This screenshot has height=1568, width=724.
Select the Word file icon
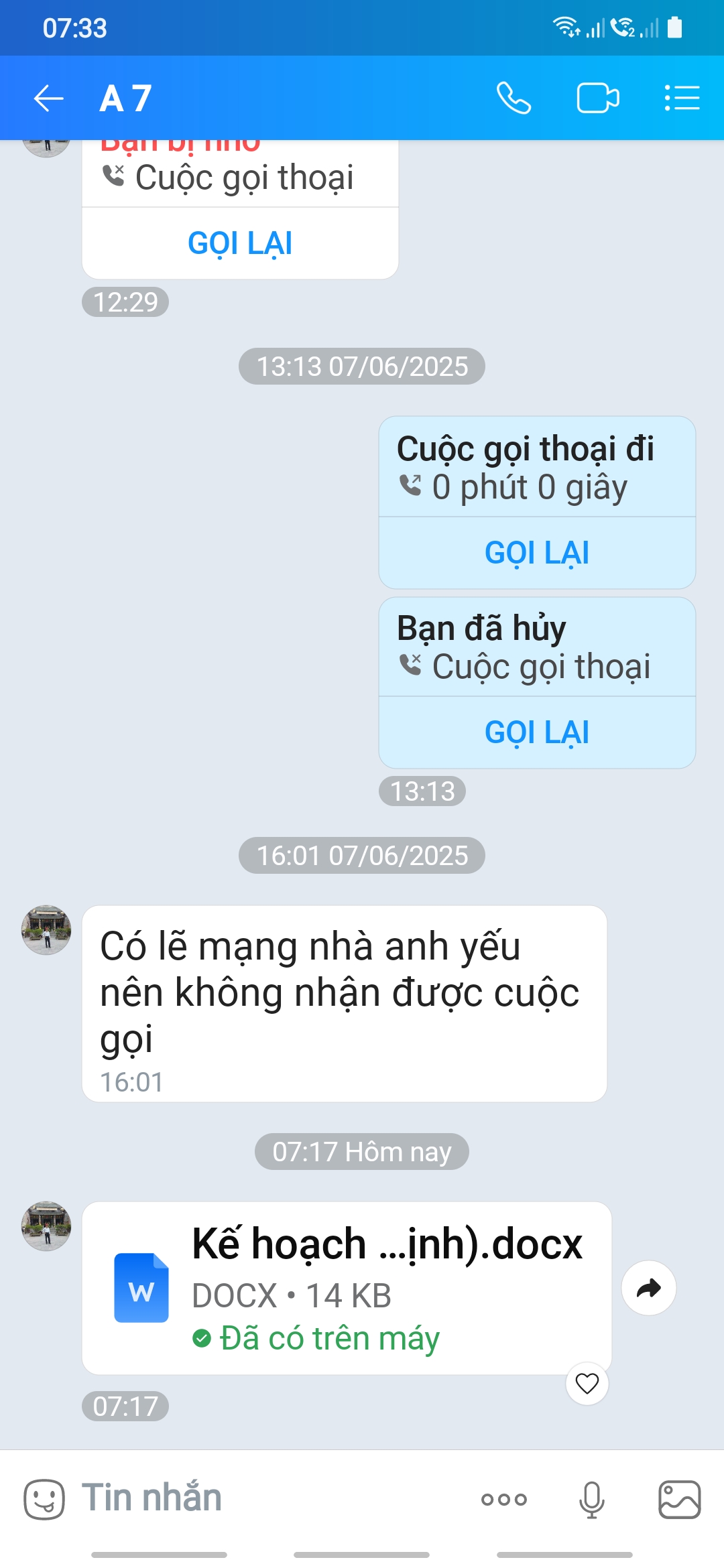(141, 1287)
